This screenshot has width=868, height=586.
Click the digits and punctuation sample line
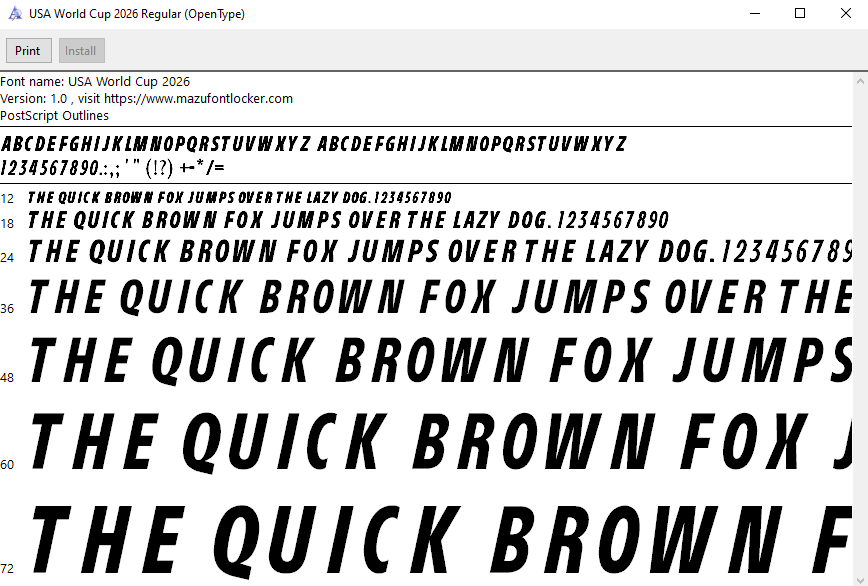click(113, 167)
